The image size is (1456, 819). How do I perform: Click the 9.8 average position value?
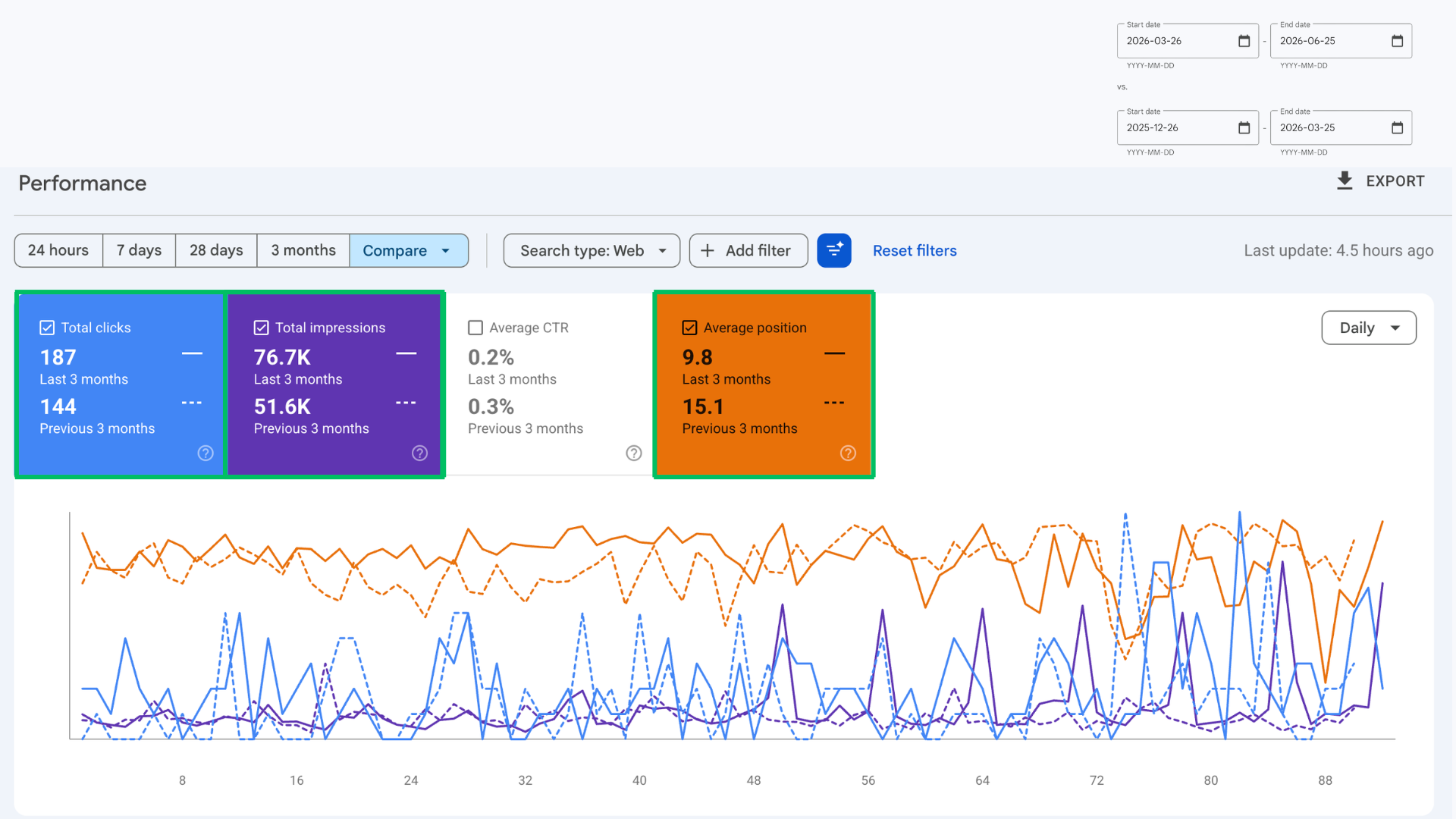[x=697, y=357]
